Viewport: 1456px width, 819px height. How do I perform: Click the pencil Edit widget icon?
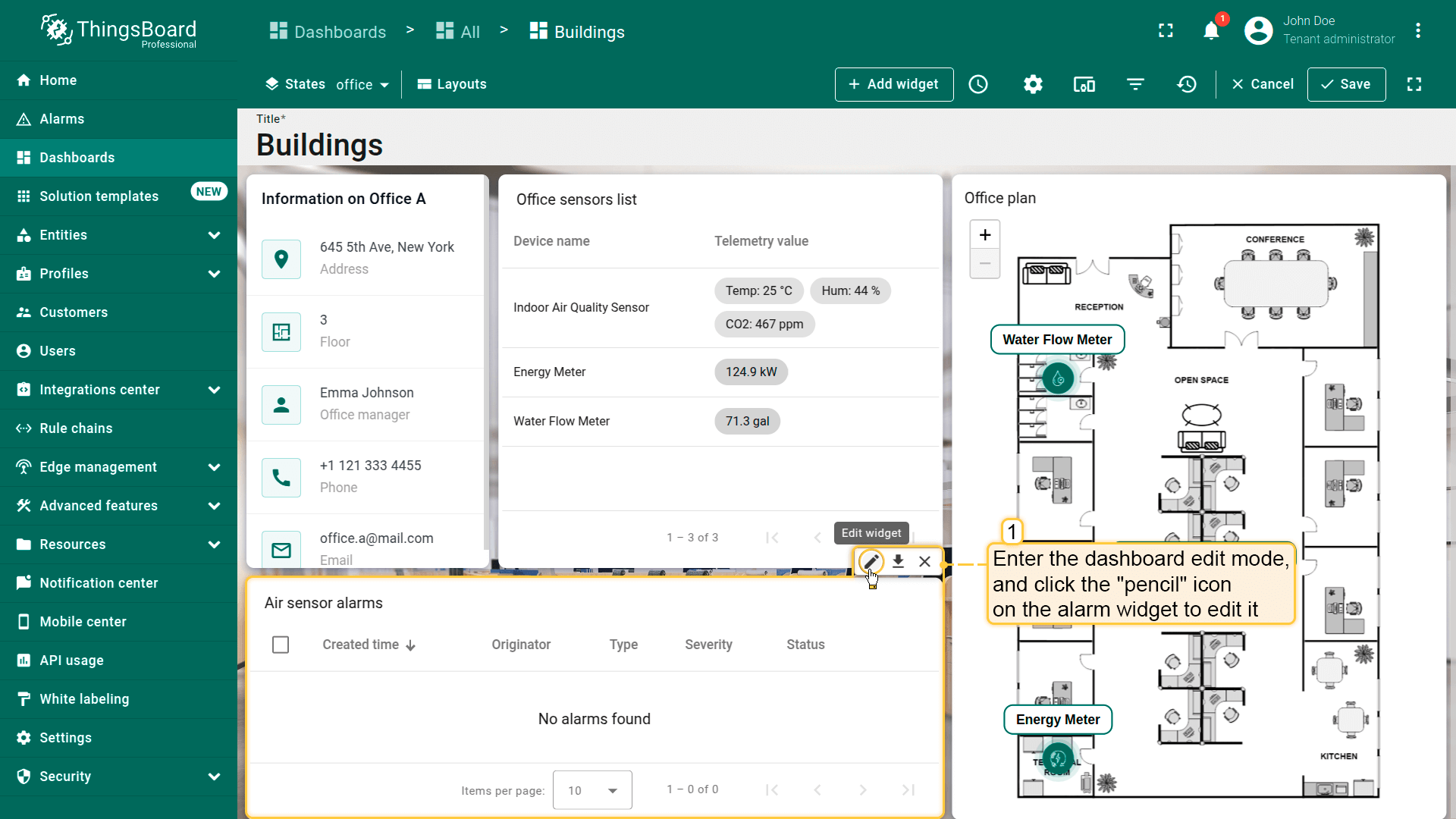[871, 562]
